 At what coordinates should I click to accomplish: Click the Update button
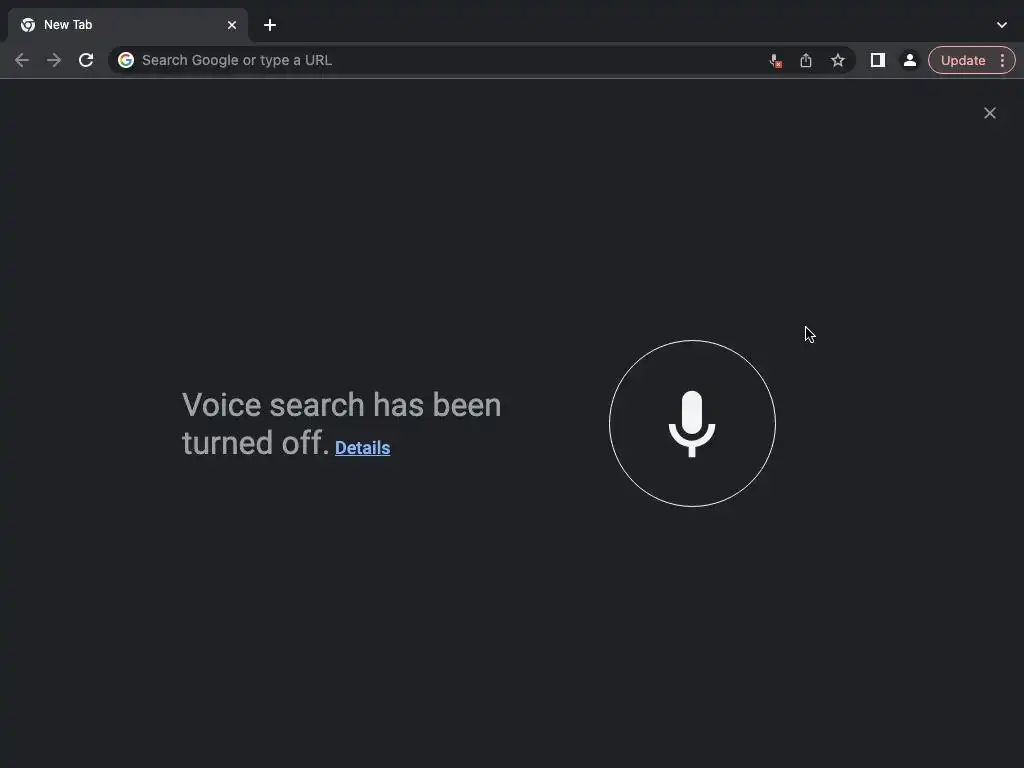(x=963, y=61)
